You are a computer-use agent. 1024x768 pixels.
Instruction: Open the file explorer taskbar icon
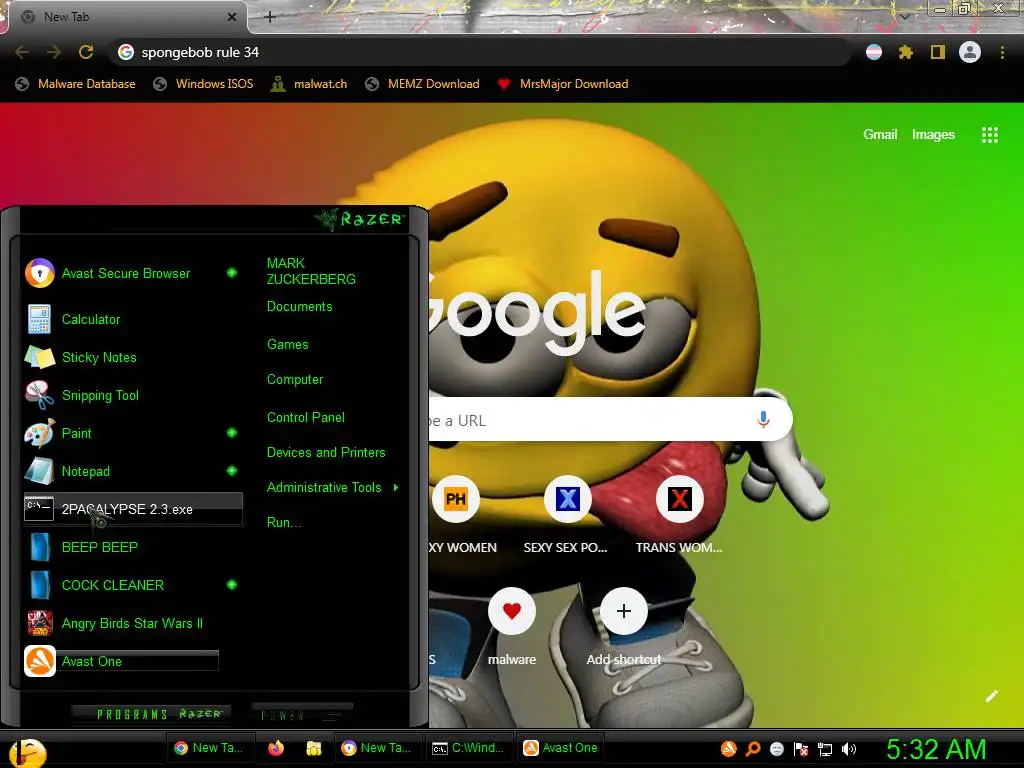tap(314, 748)
